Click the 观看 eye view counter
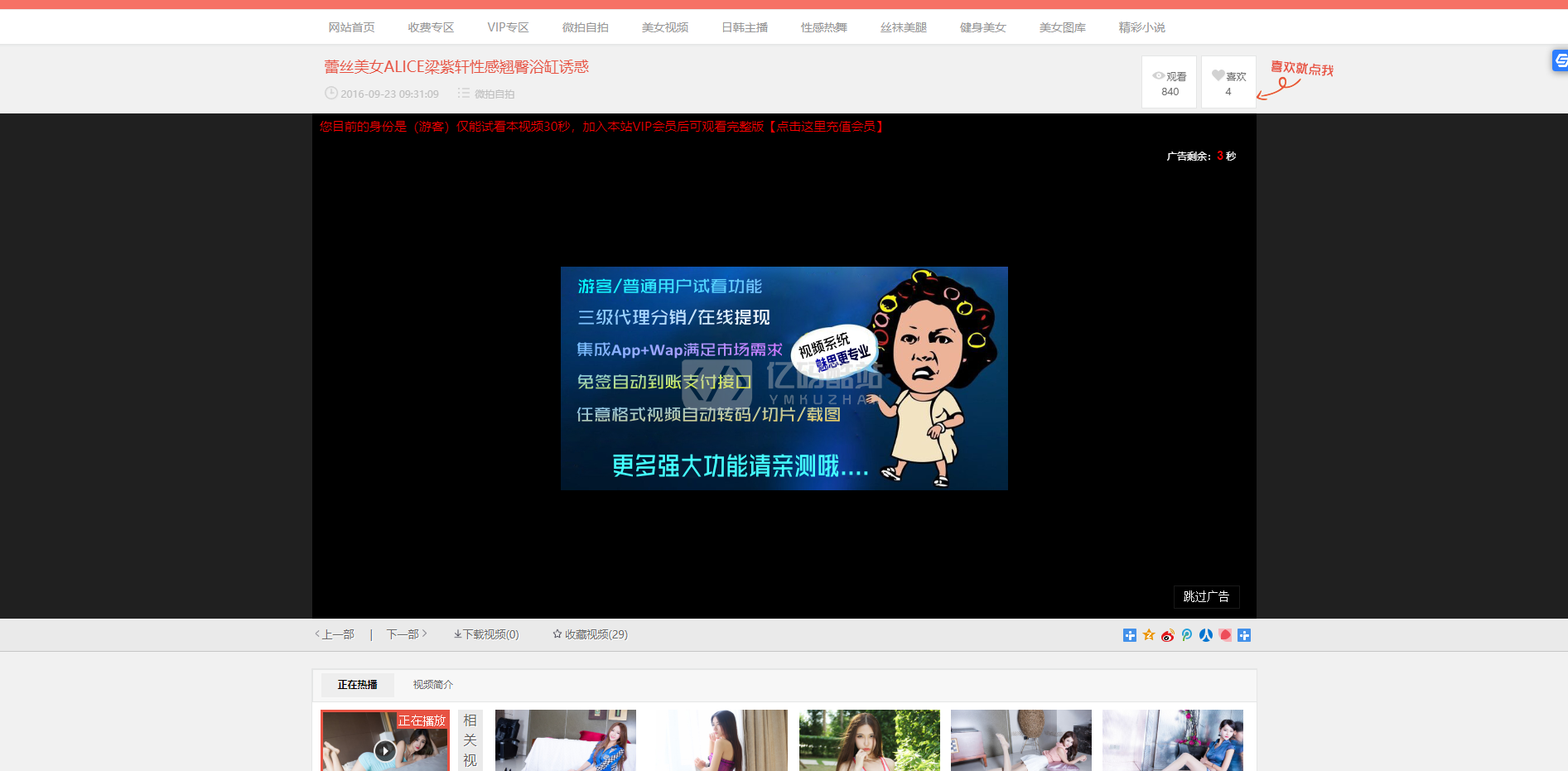The image size is (1568, 771). click(1169, 82)
